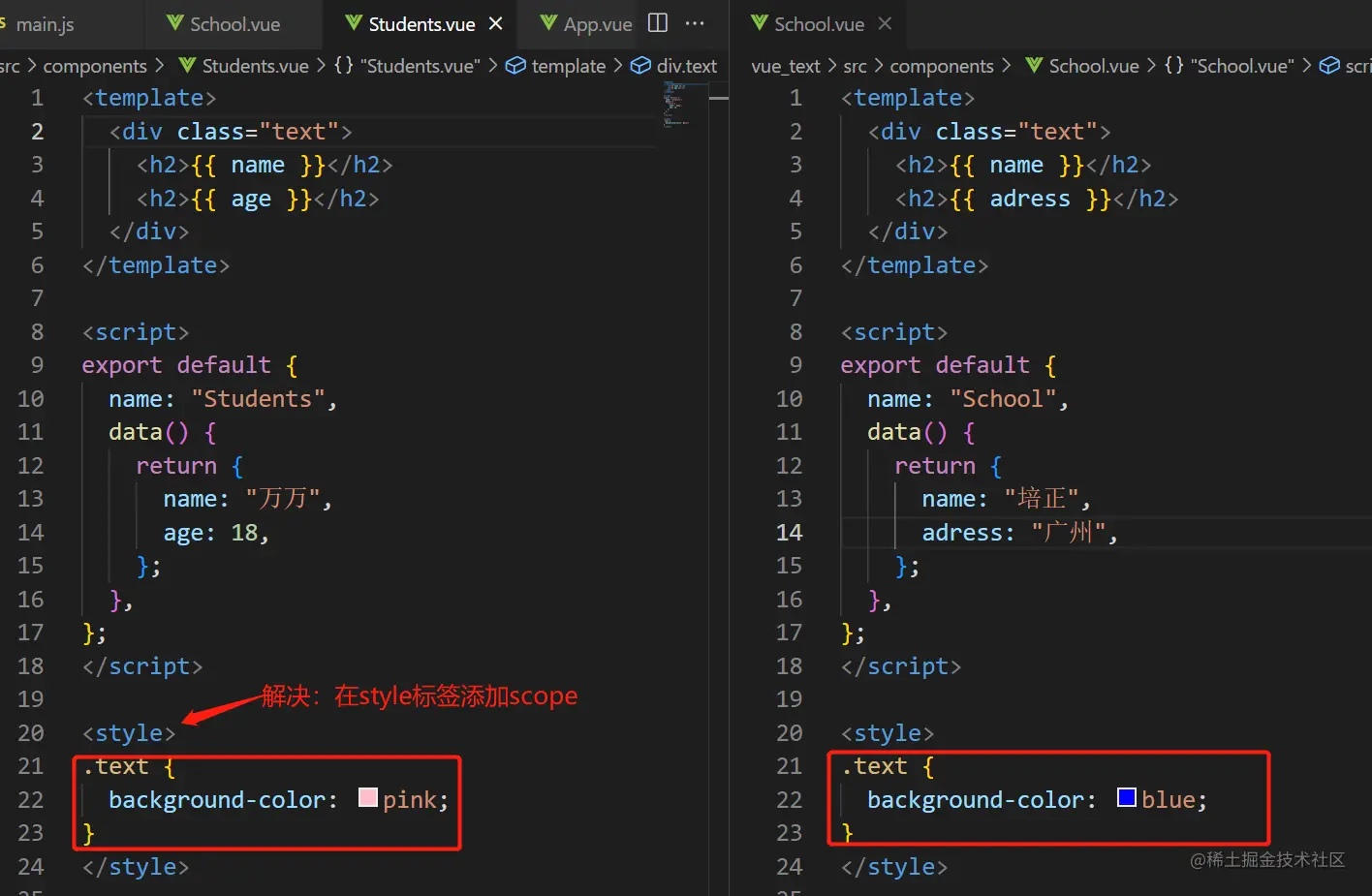1372x896 pixels.
Task: Click "data()" on line 11 of Students.vue
Action: 148,432
